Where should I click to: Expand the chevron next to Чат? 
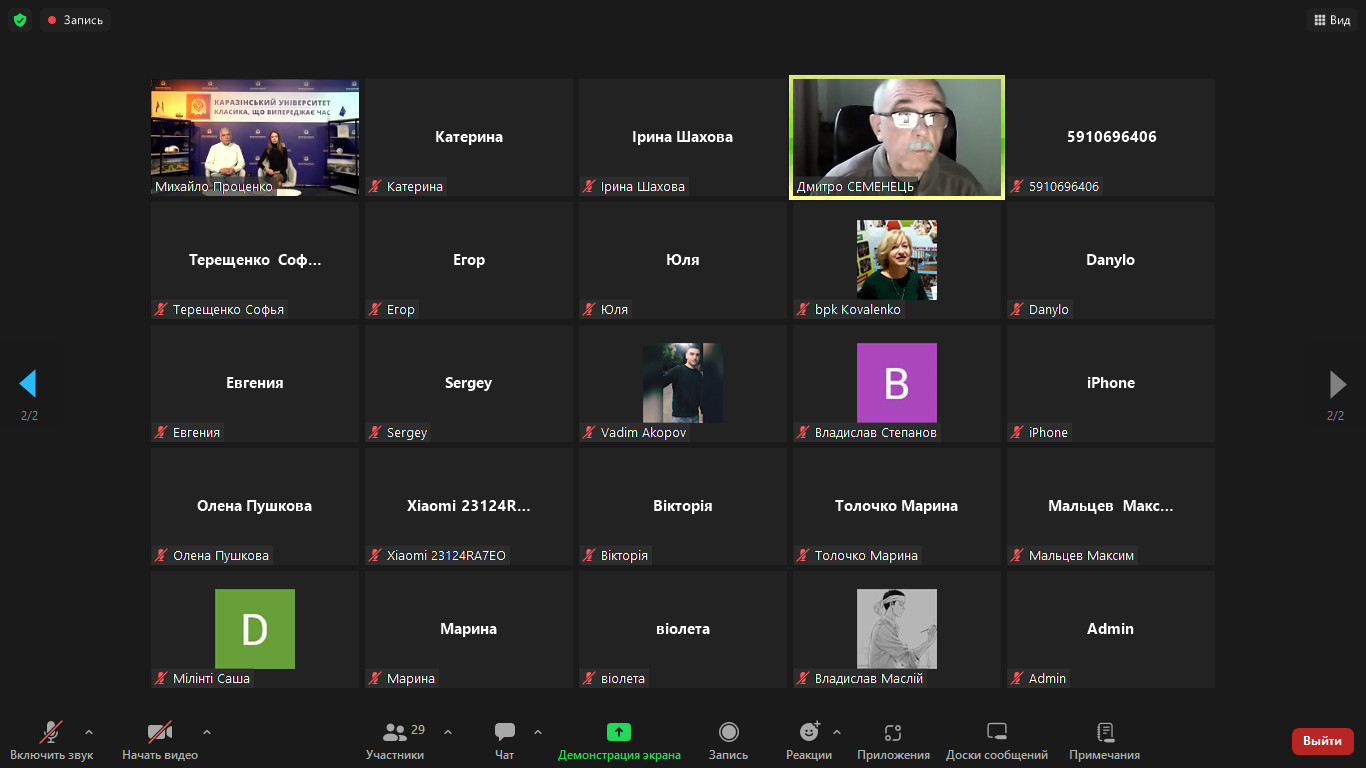tap(538, 732)
